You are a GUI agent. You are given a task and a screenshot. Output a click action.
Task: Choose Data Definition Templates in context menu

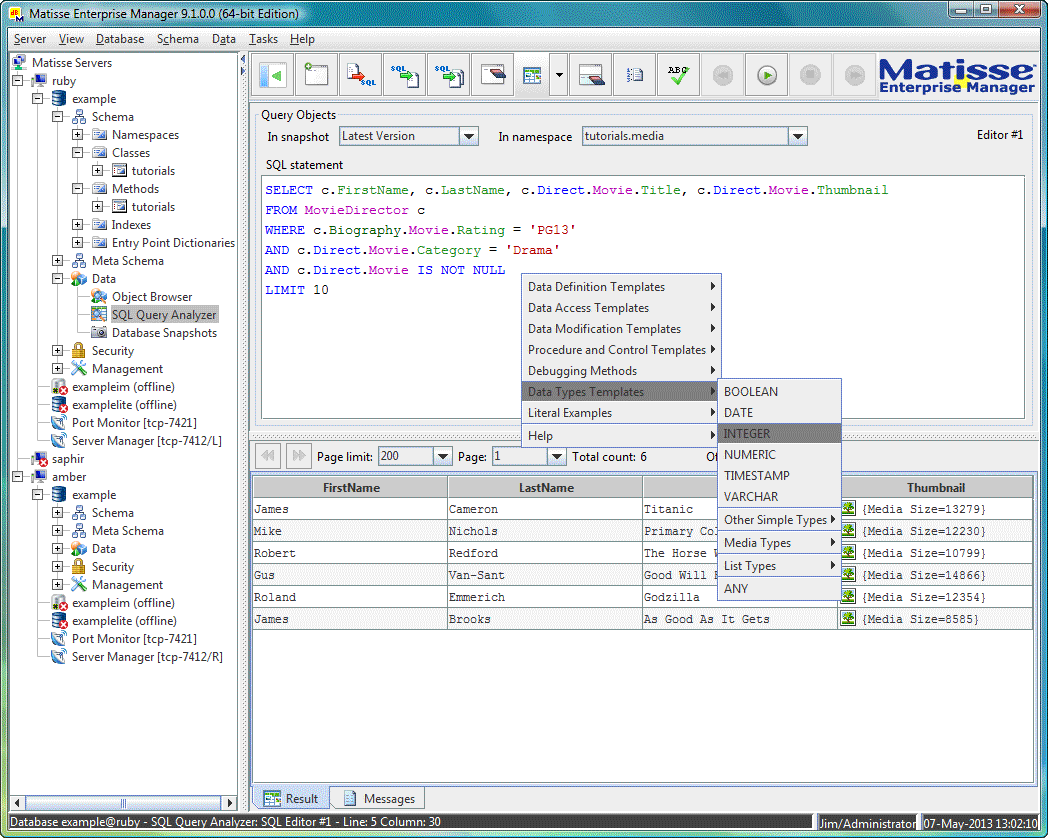click(621, 287)
